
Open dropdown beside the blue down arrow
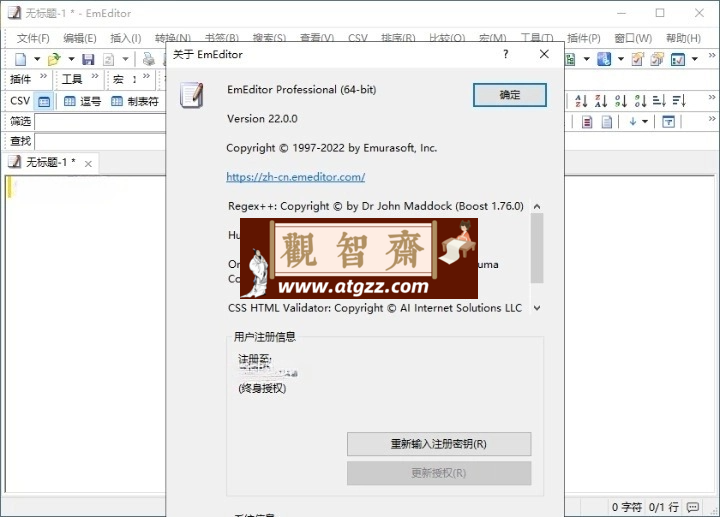point(645,122)
